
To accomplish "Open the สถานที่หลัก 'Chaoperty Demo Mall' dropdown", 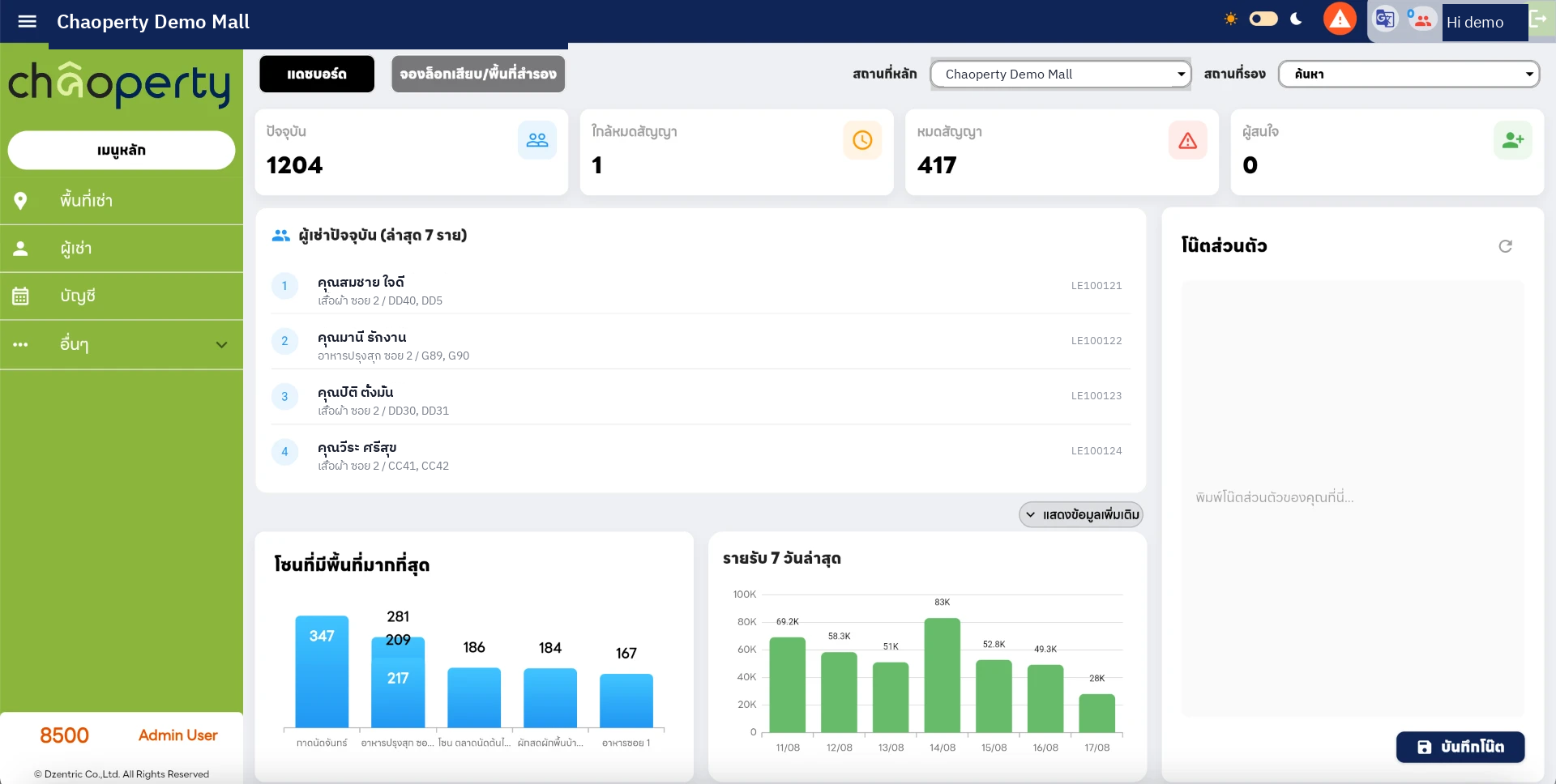I will (1061, 74).
